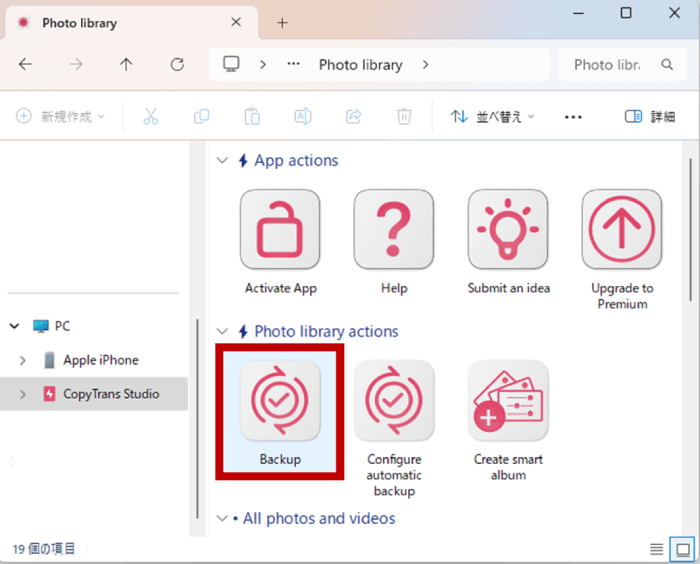The height and width of the screenshot is (564, 700).
Task: Add a new tab with plus
Action: (x=282, y=23)
